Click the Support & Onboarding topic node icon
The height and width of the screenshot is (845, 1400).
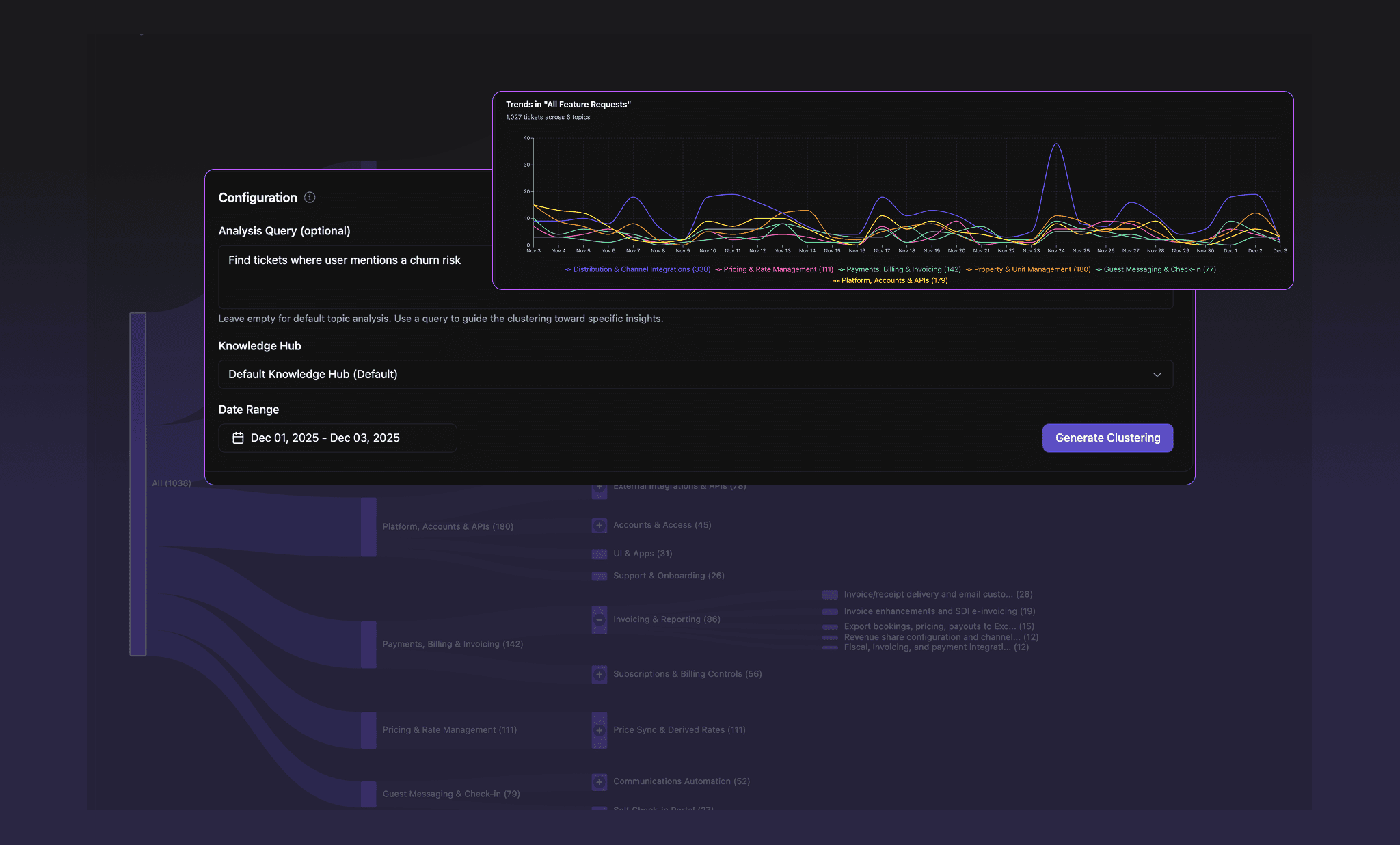coord(600,576)
